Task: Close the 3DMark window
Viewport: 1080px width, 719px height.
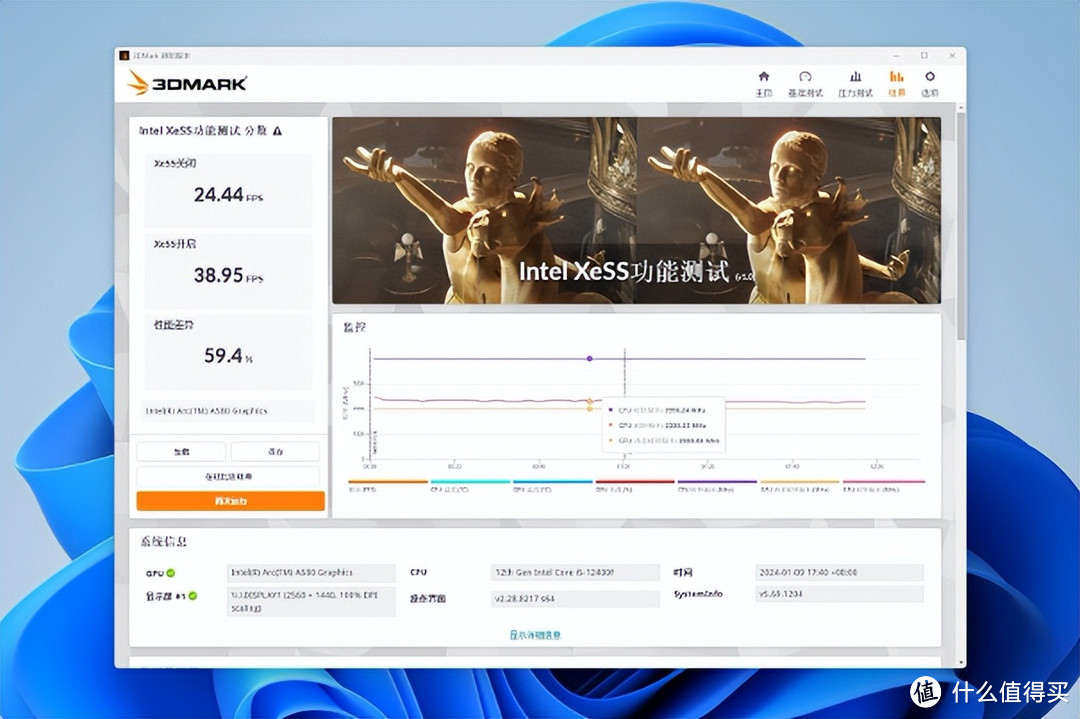Action: 952,56
